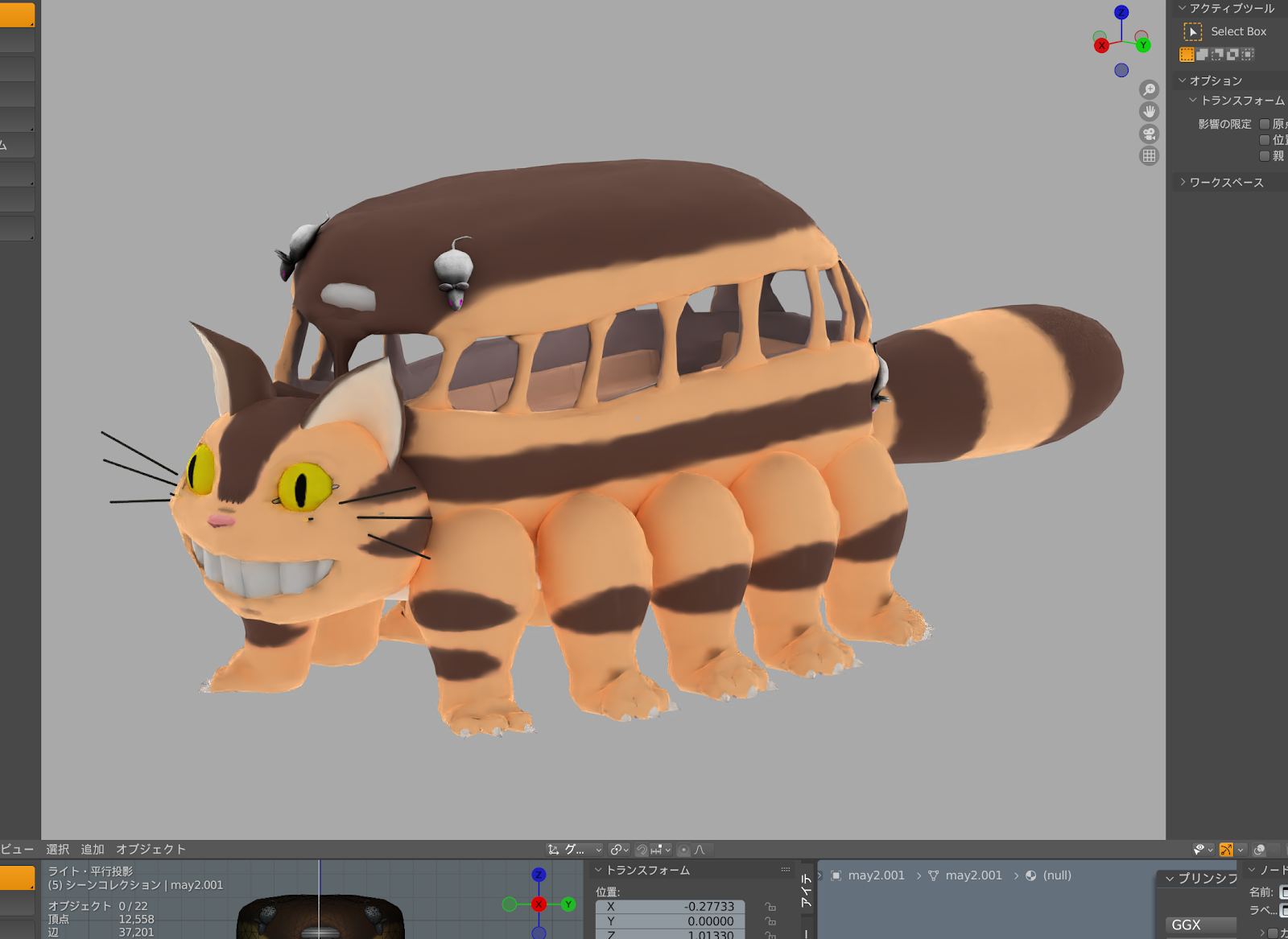Edit location Z value 1.01330
The height and width of the screenshot is (939, 1288).
click(x=670, y=935)
